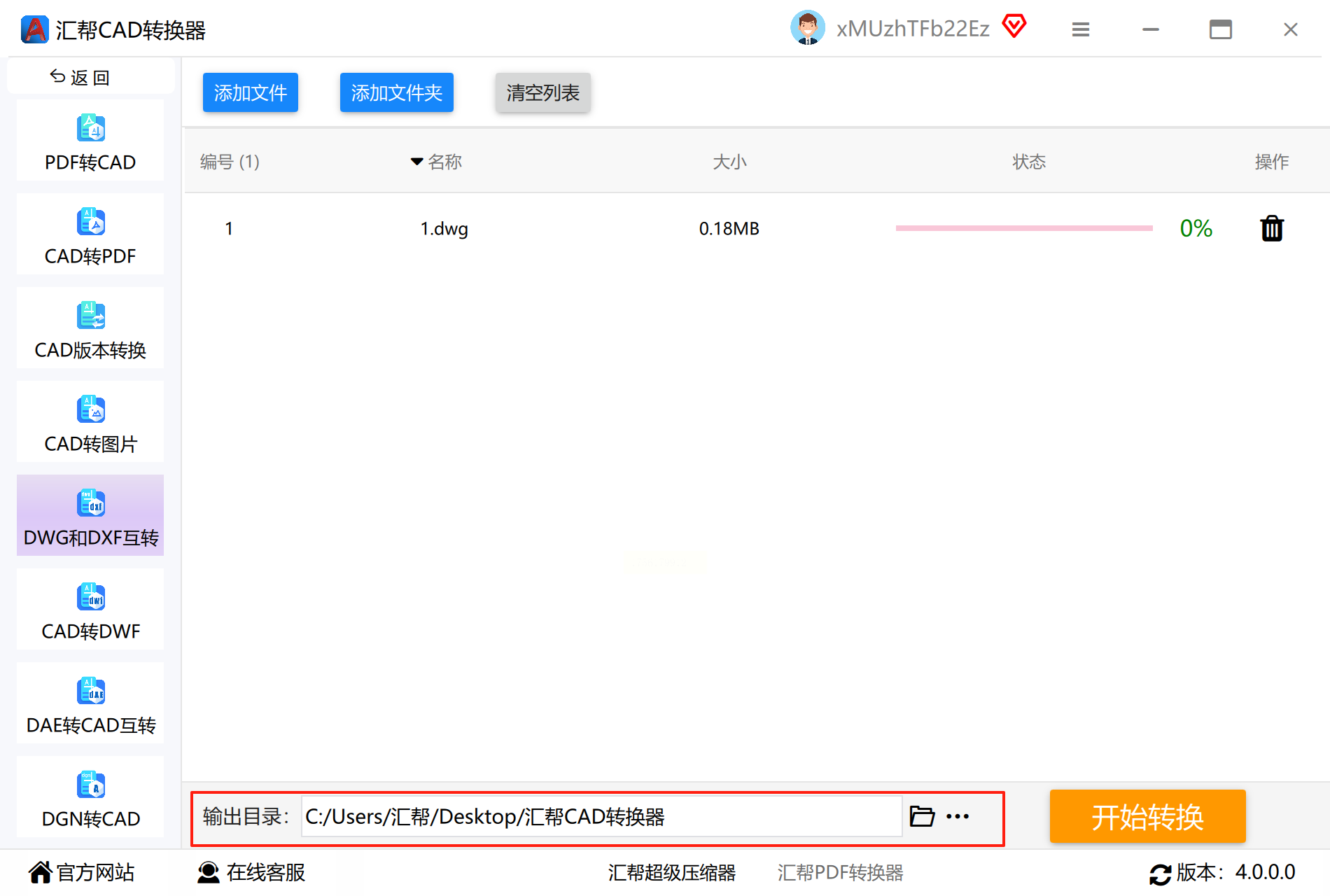Screen dimensions: 1330x896
Task: Click the 添加文件 button
Action: coord(251,92)
